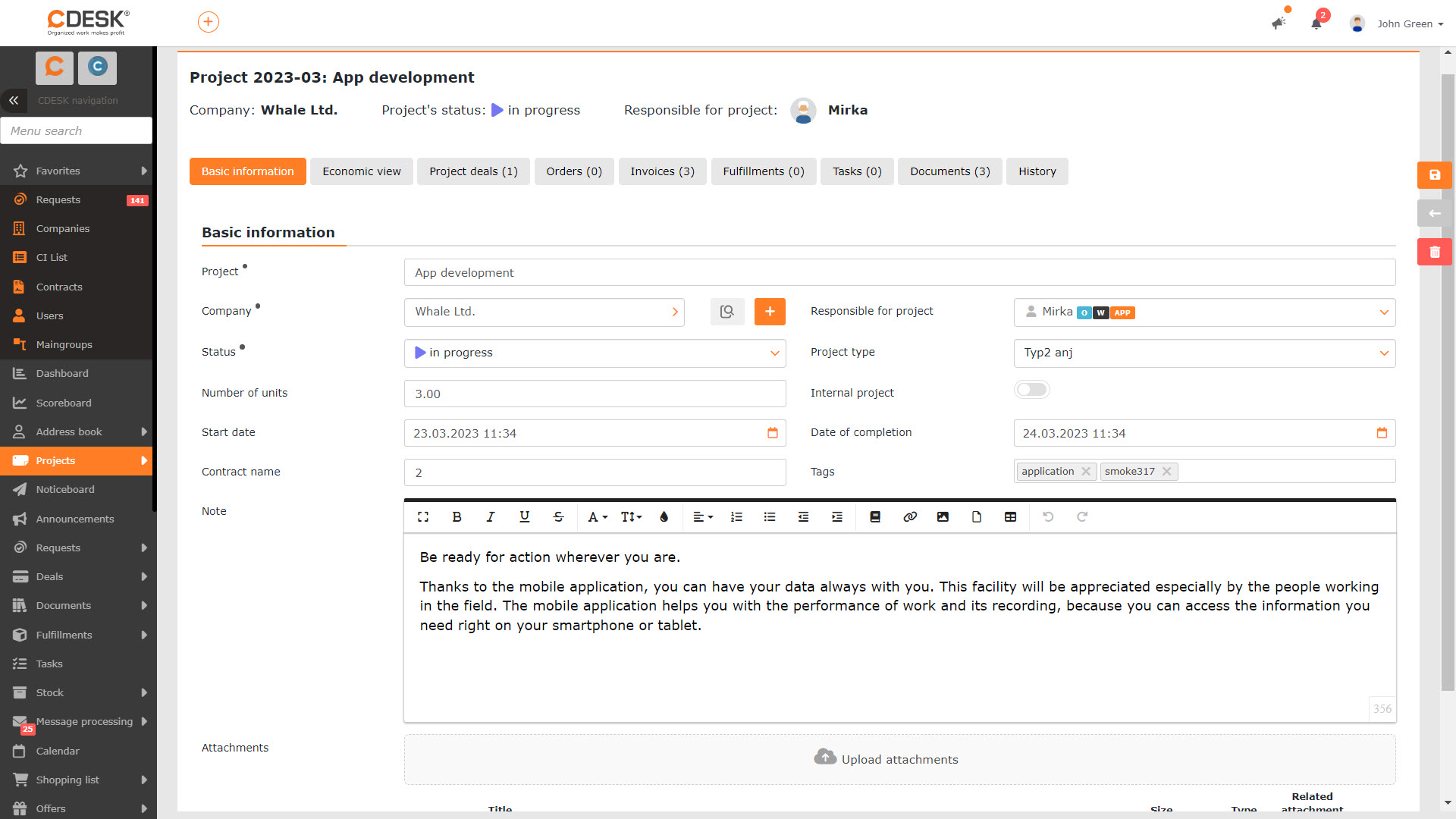This screenshot has height=819, width=1456.
Task: Toggle the Internal project switch
Action: pyautogui.click(x=1032, y=390)
